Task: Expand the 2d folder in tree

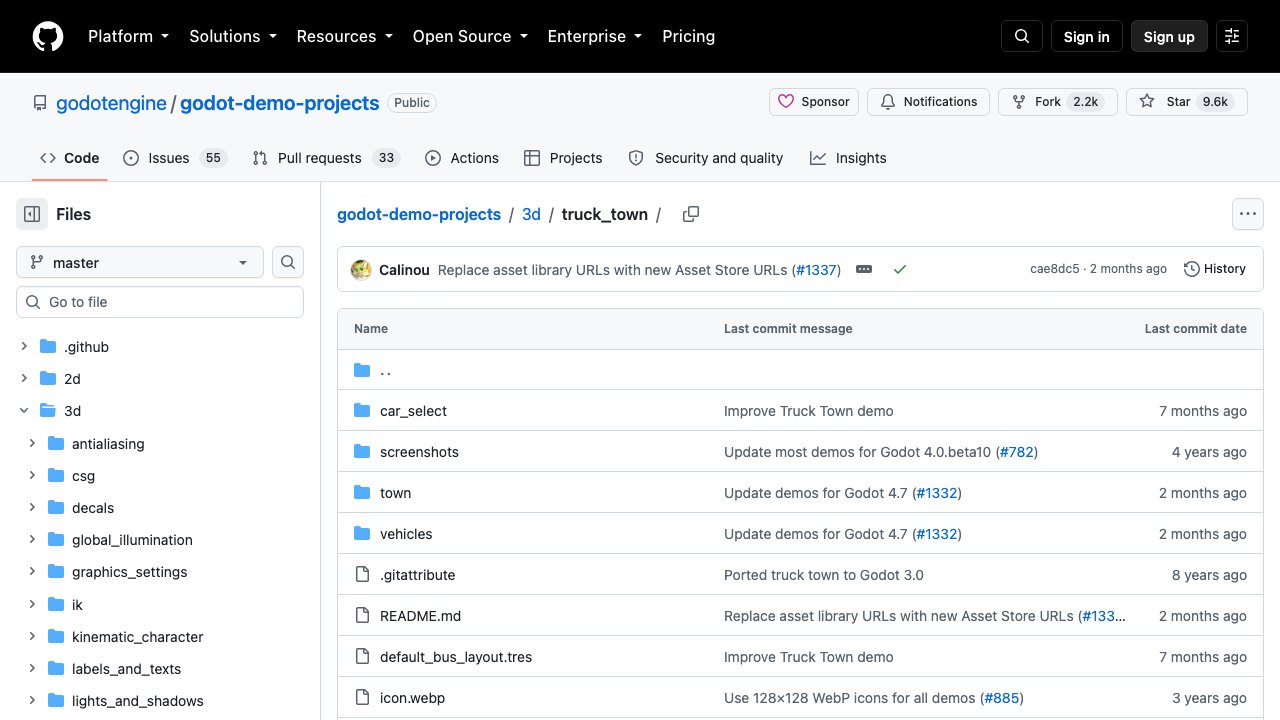Action: tap(24, 379)
